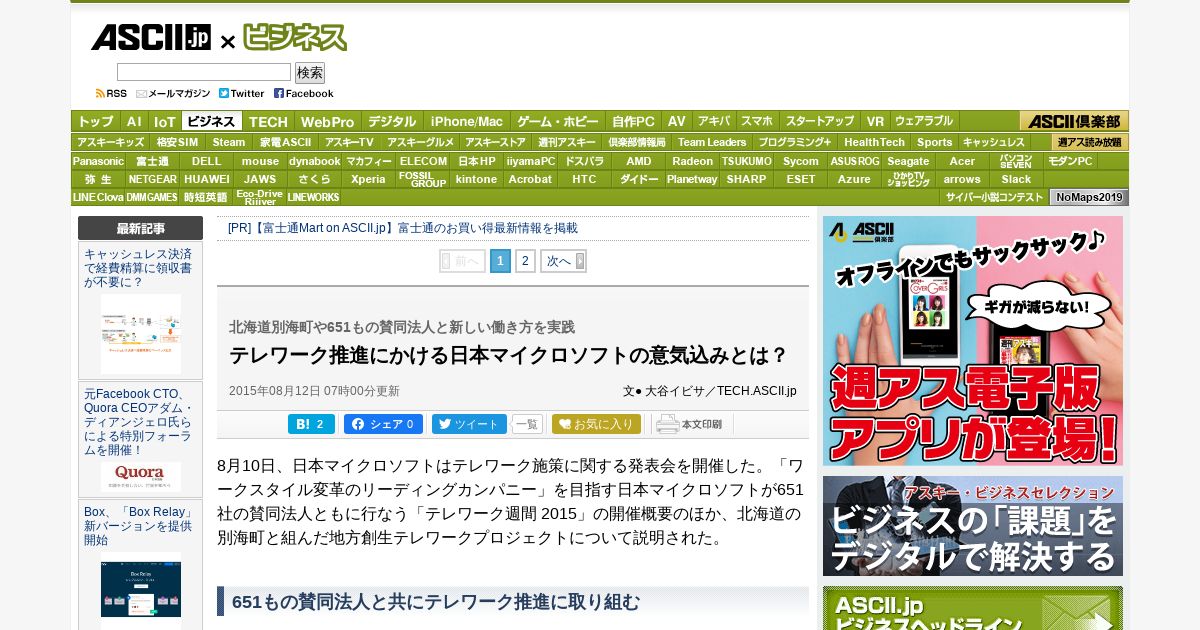Click the Facebook シェア button
This screenshot has height=630, width=1200.
click(383, 424)
